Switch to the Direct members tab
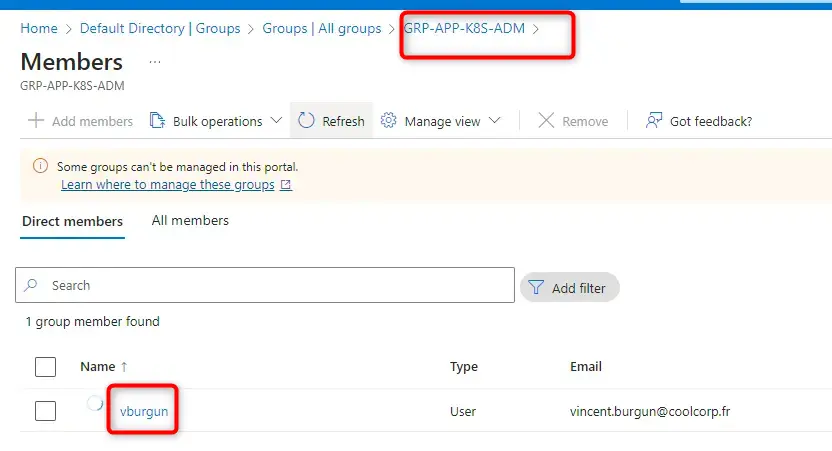This screenshot has width=832, height=451. coord(72,221)
